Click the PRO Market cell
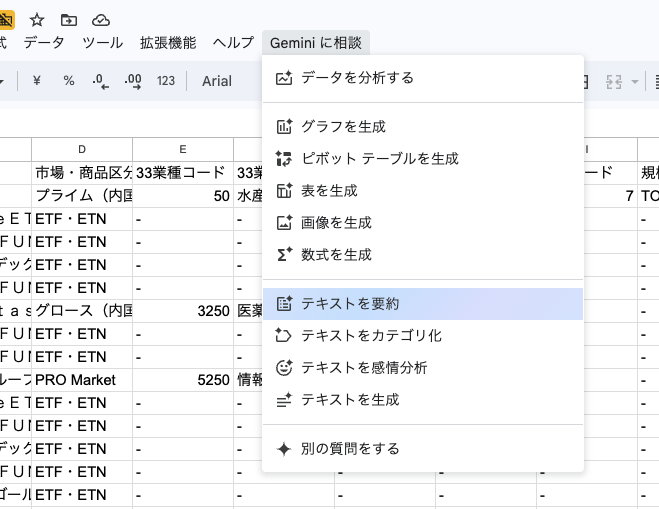The height and width of the screenshot is (509, 659). (82, 380)
